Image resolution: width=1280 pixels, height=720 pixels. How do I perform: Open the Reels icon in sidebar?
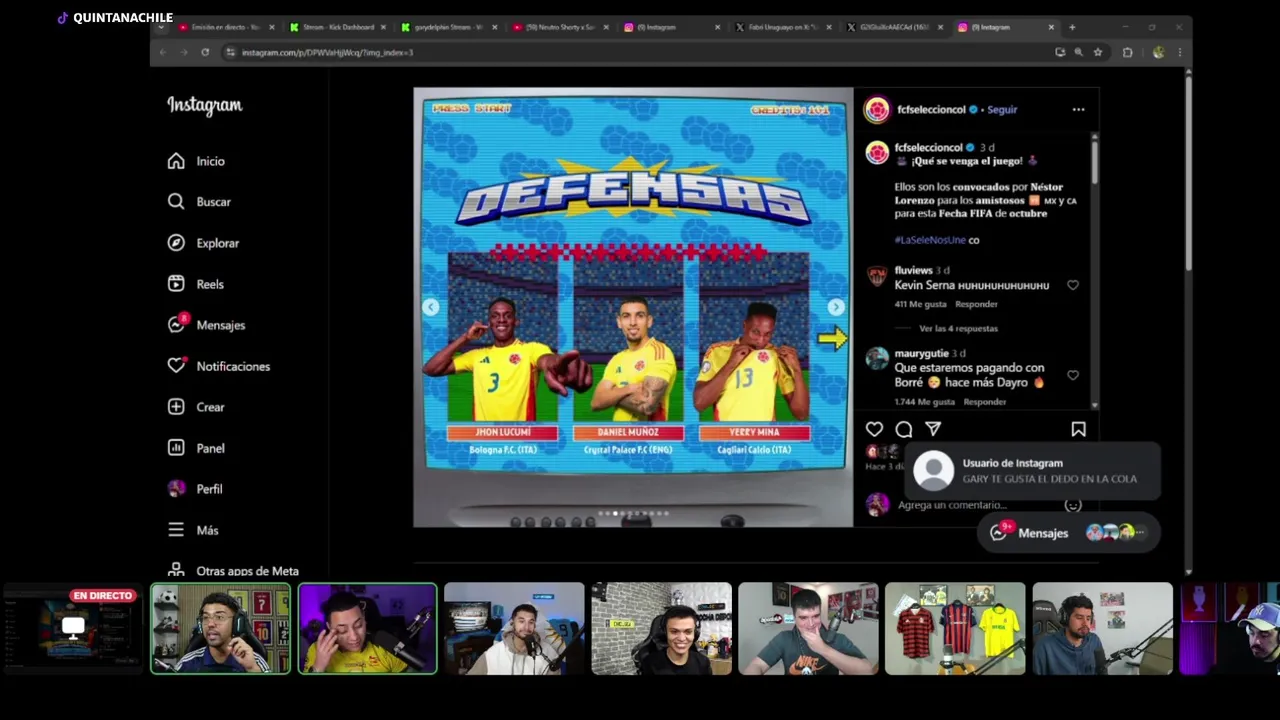(176, 284)
